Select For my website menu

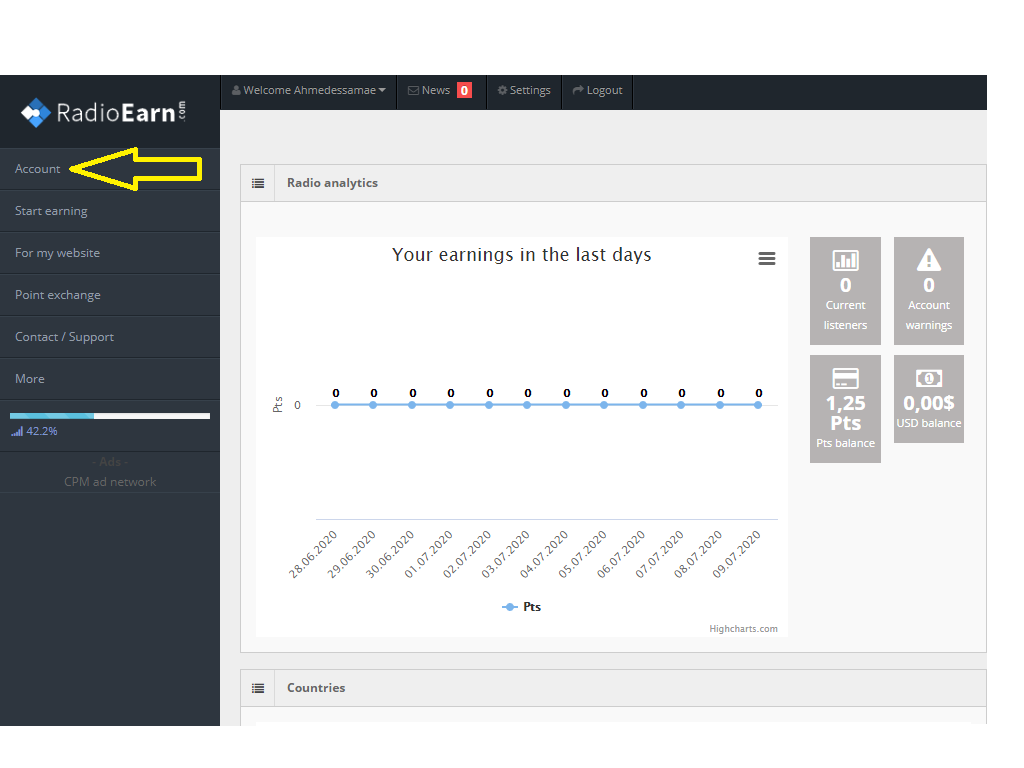click(x=110, y=253)
